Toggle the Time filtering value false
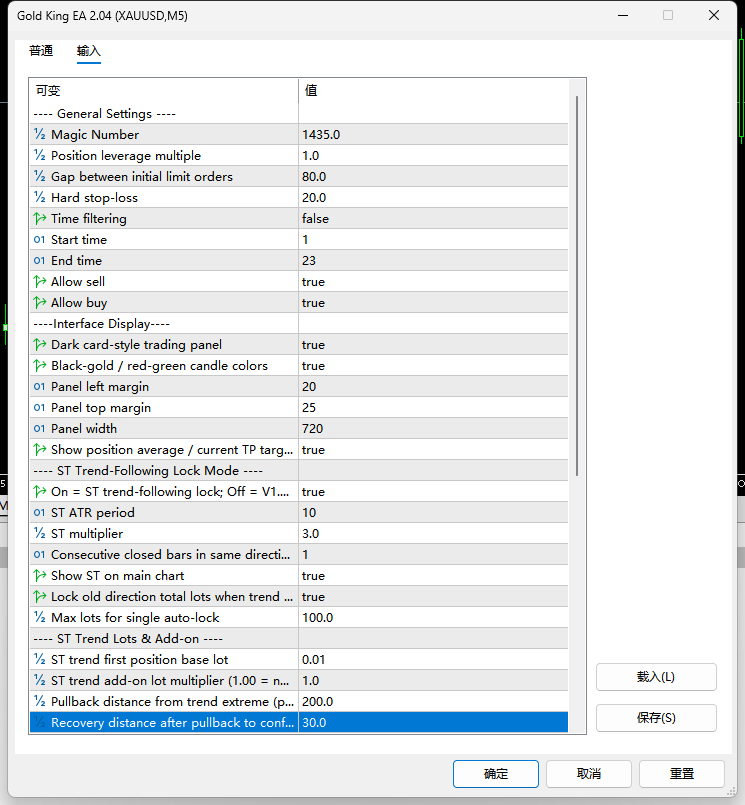This screenshot has width=745, height=805. (433, 219)
